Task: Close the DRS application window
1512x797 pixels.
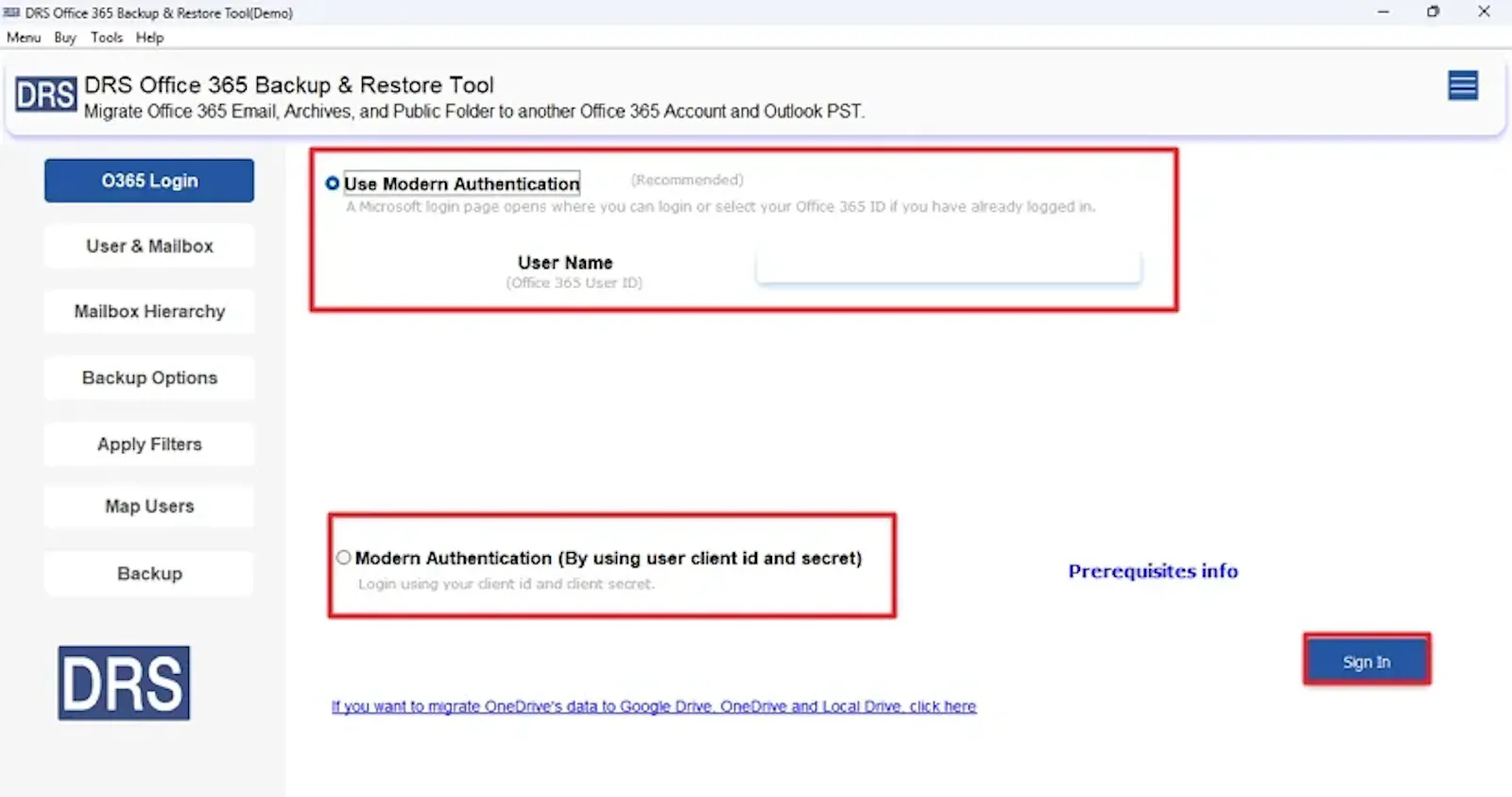Action: (x=1484, y=12)
